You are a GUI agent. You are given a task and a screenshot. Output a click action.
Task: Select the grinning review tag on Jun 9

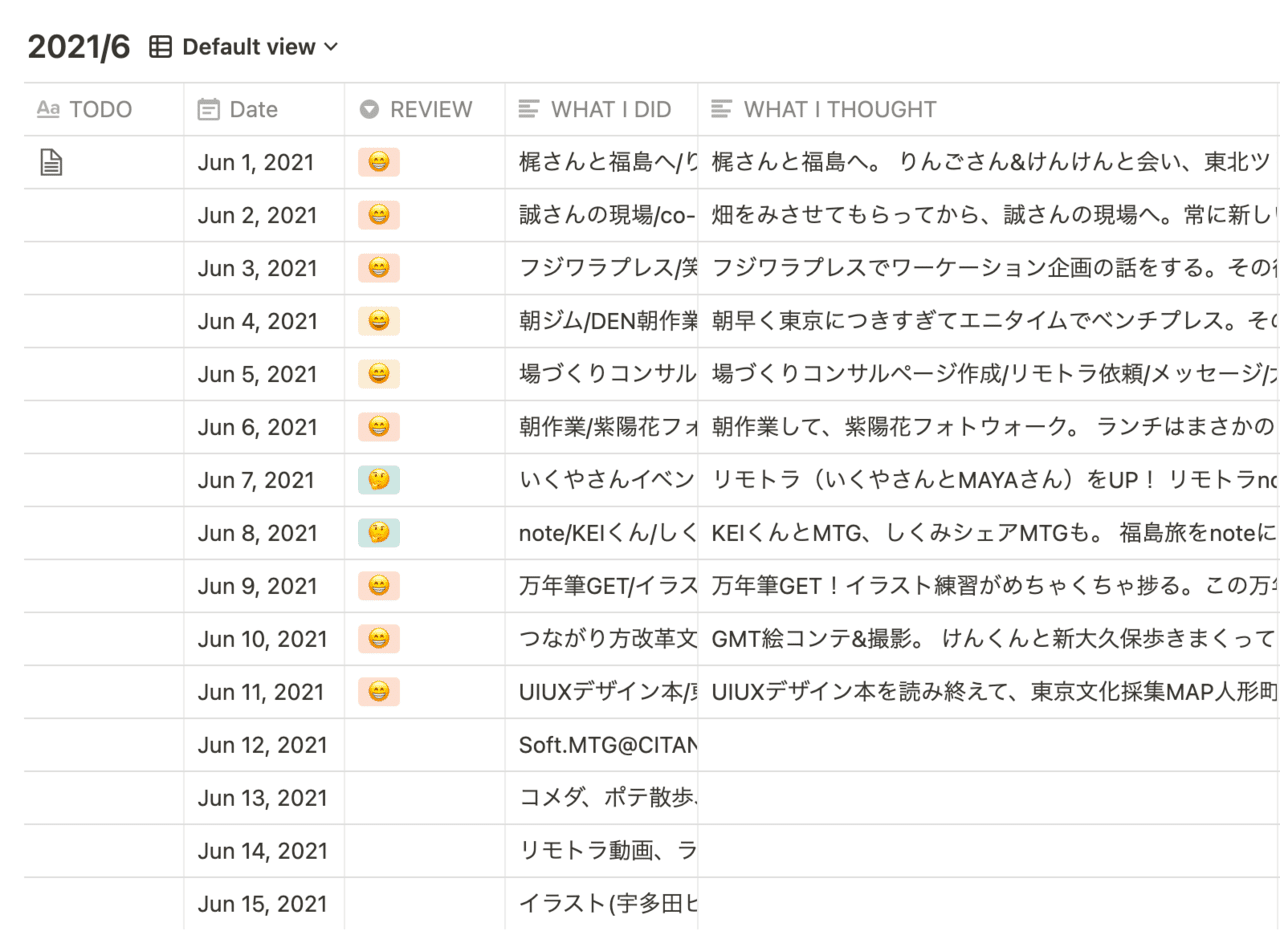click(x=378, y=586)
